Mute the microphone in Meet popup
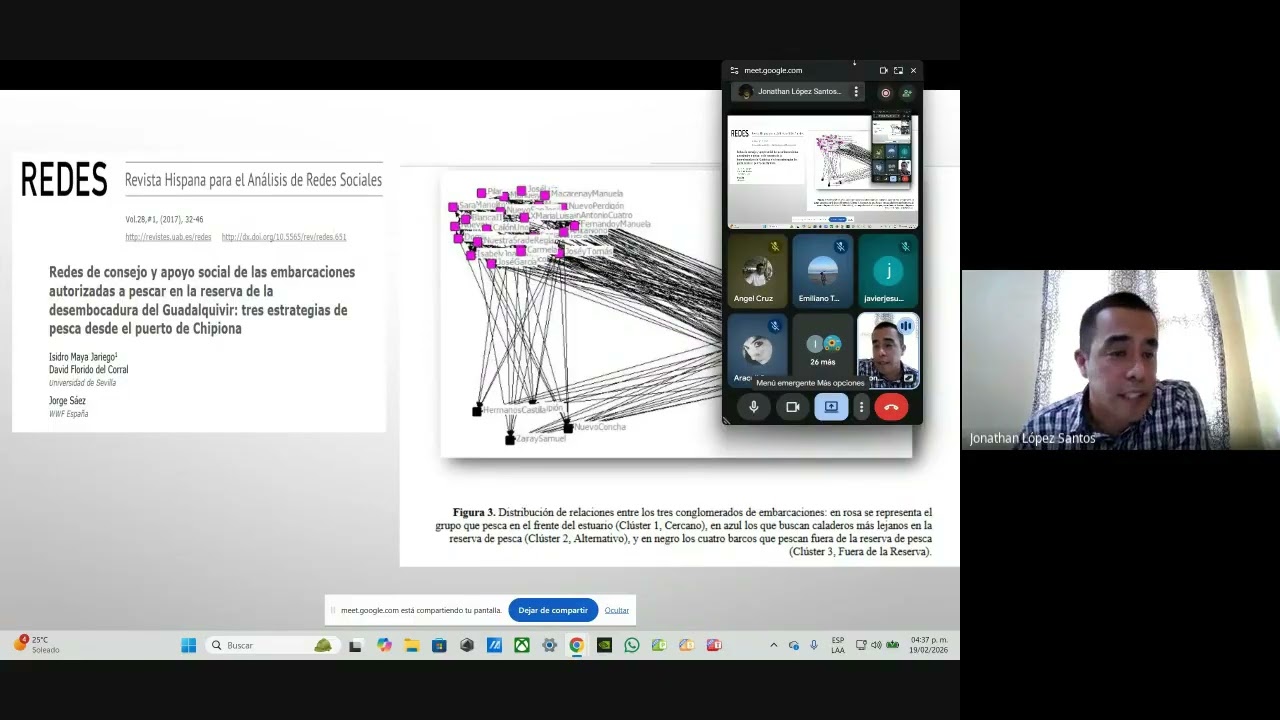1280x720 pixels. click(754, 407)
